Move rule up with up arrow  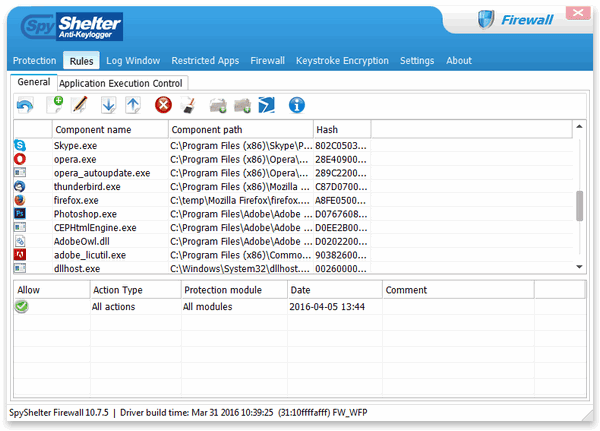(133, 105)
